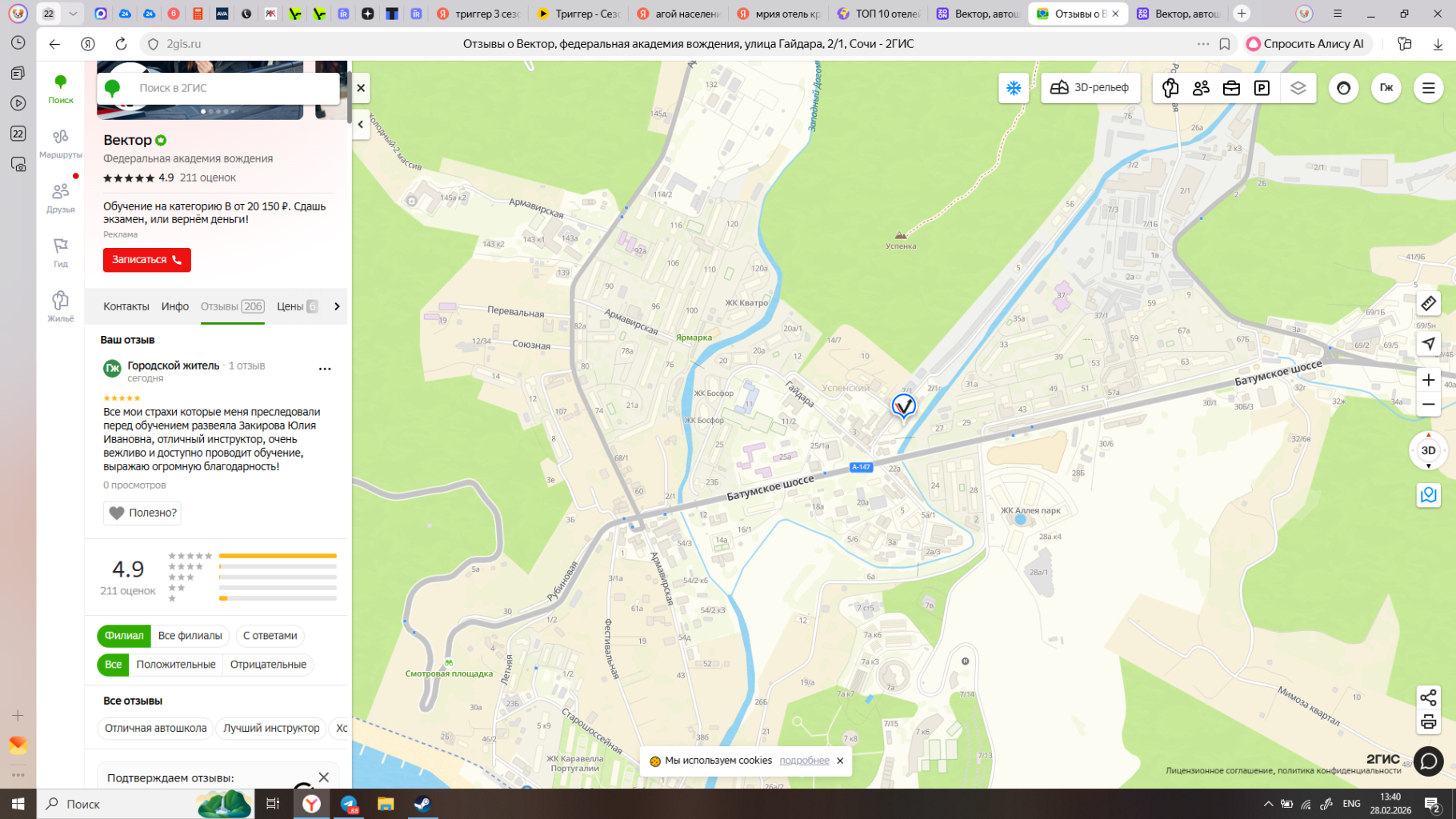The width and height of the screenshot is (1456, 819).
Task: Select the Положительные reviews filter
Action: [175, 665]
